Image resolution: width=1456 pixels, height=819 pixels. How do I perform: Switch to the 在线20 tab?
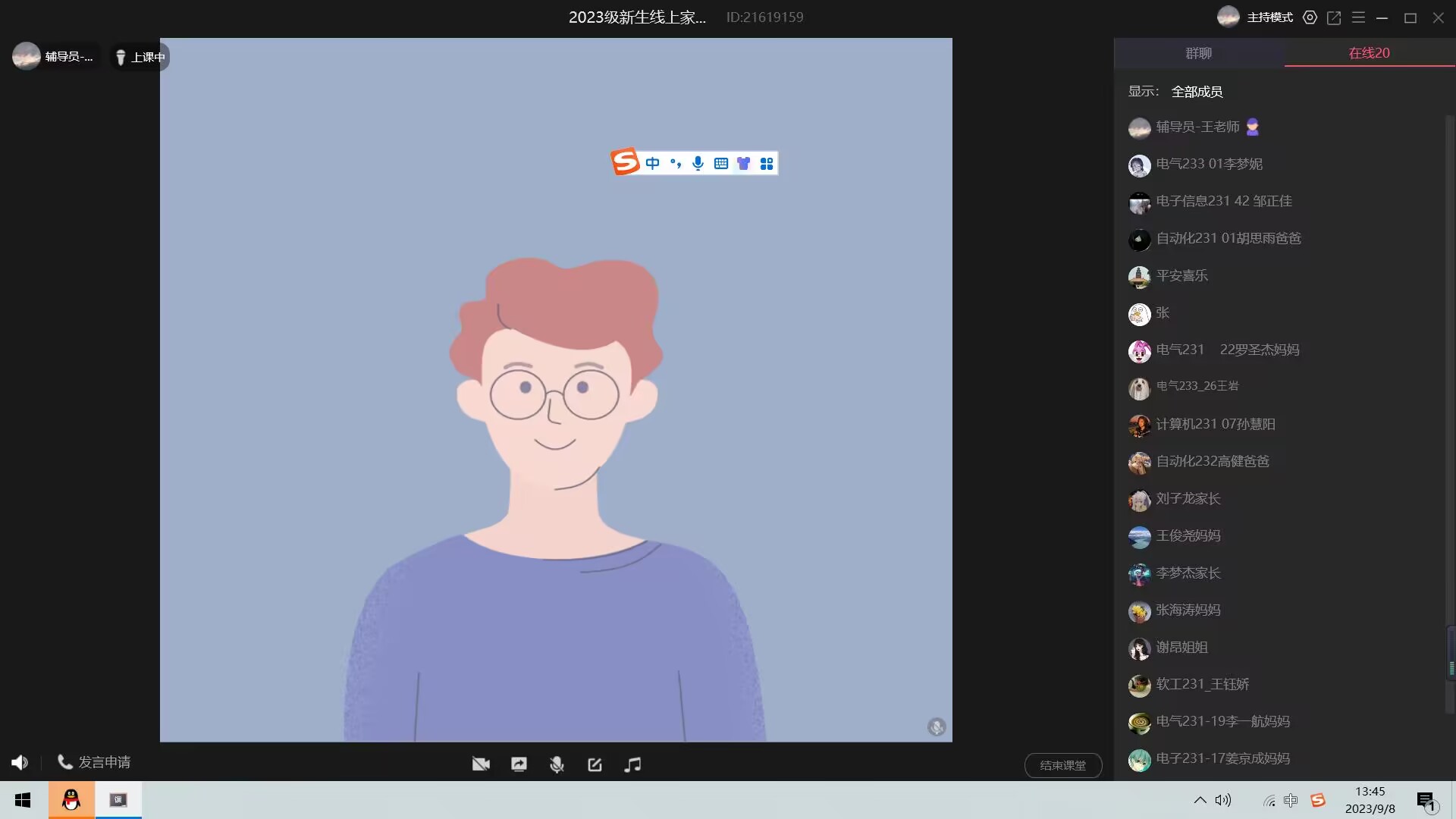[x=1369, y=53]
